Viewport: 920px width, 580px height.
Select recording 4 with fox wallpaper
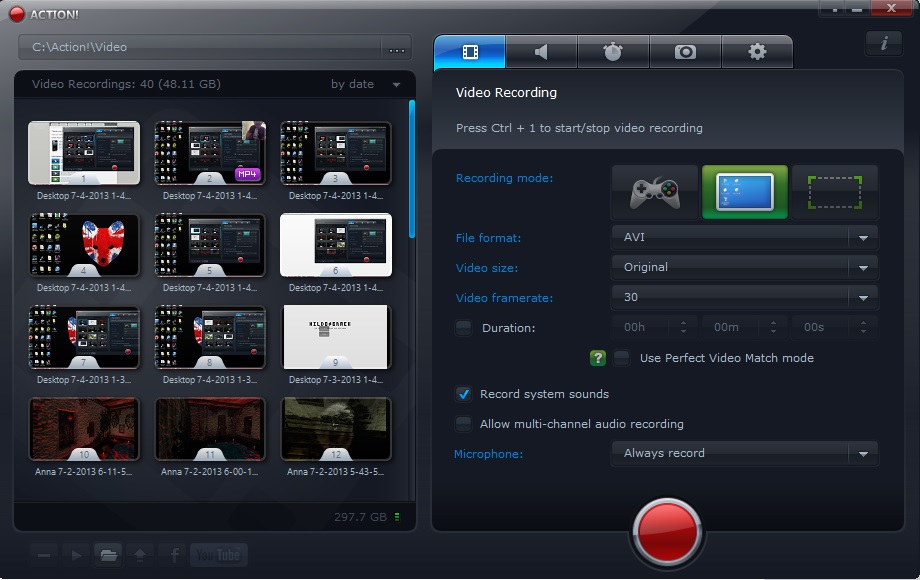pyautogui.click(x=84, y=245)
